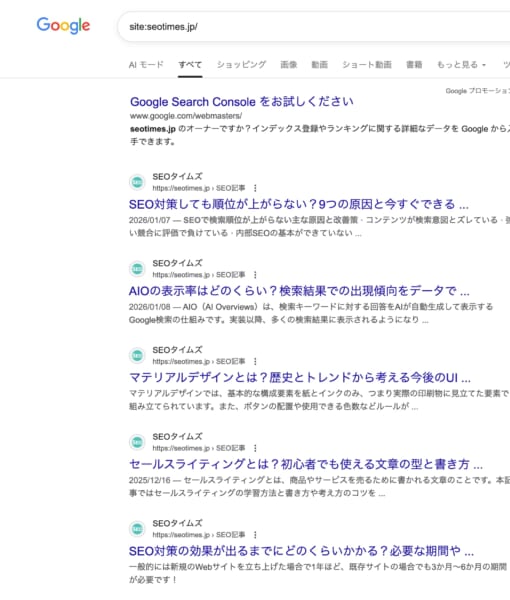The image size is (510, 600).
Task: Open three-dot menu for セールスライティング result
Action: [x=255, y=448]
